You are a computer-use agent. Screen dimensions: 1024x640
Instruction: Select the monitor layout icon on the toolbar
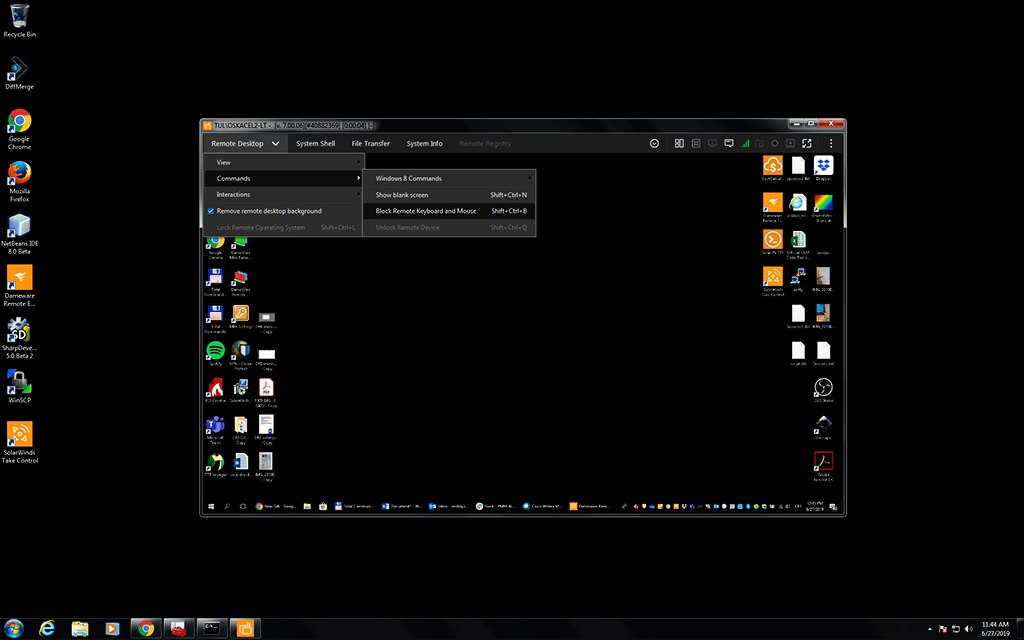[678, 143]
